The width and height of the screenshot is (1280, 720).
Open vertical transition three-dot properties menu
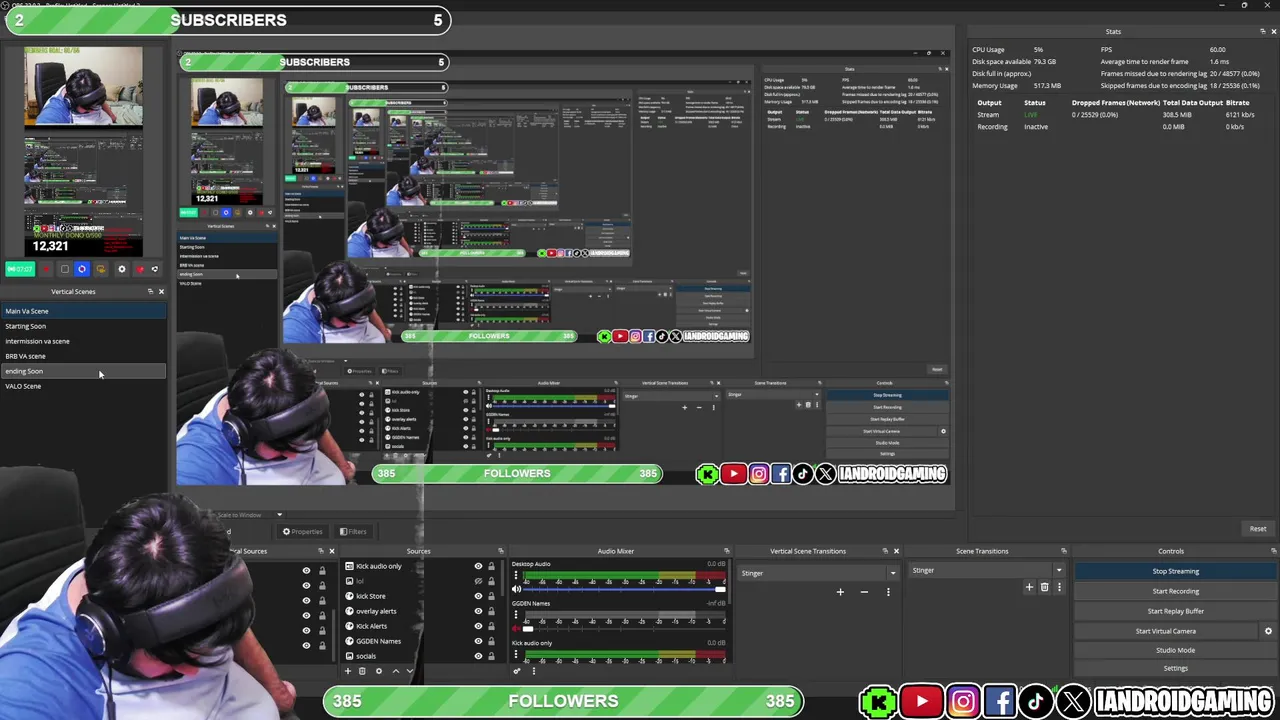(x=888, y=592)
